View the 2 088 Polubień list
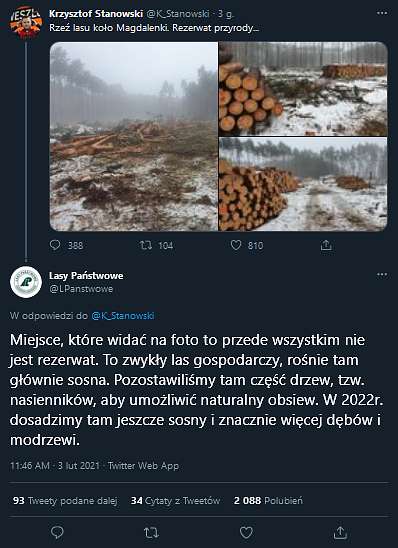This screenshot has height=548, width=398. 268,501
